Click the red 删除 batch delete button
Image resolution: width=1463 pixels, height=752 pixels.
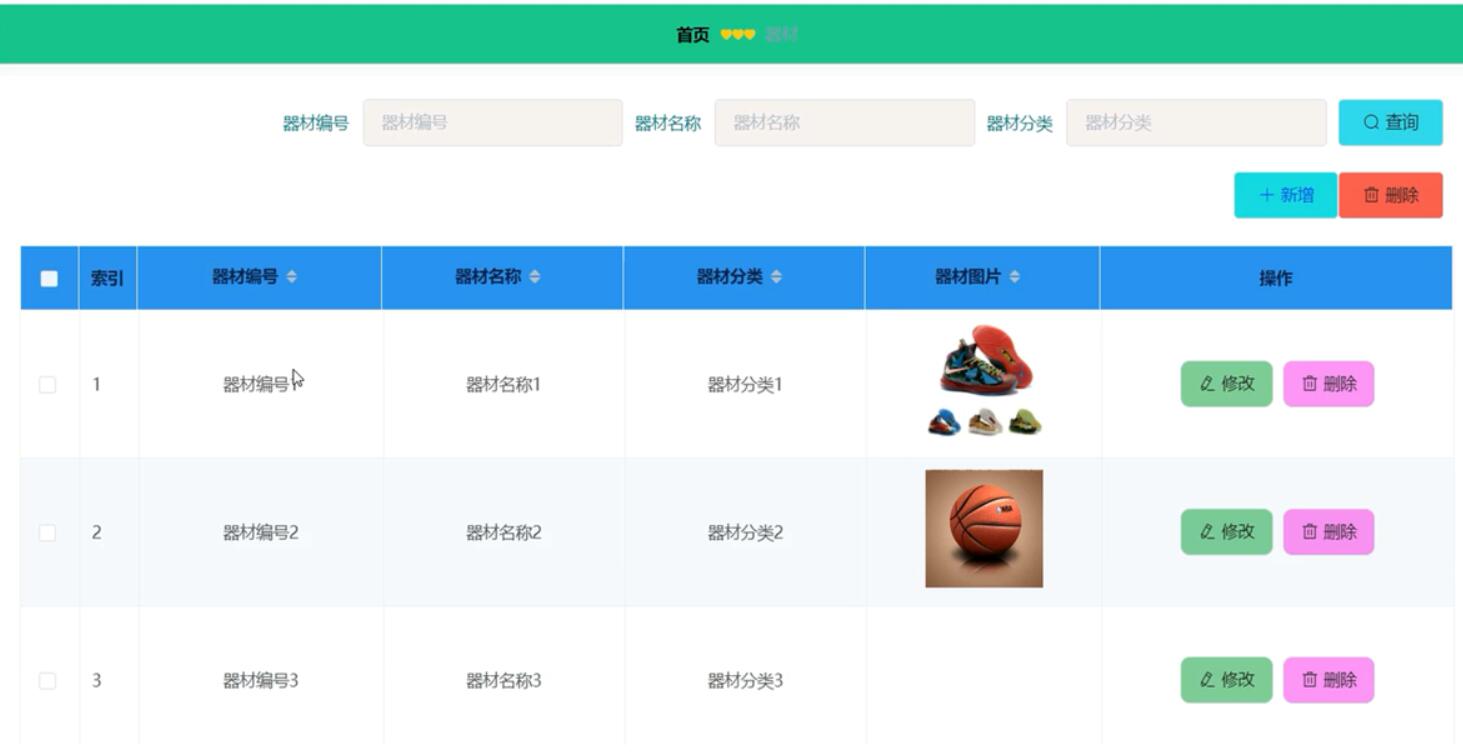coord(1390,195)
